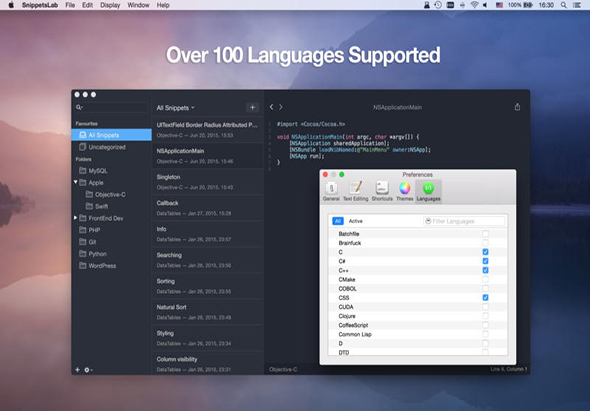Click the sidebar gear settings icon
Image resolution: width=590 pixels, height=411 pixels.
87,370
